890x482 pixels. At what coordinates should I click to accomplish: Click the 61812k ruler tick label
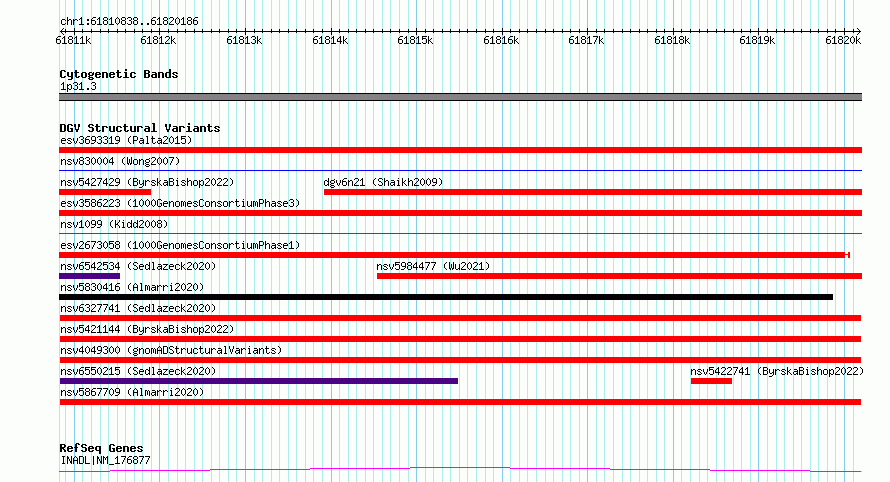[158, 40]
